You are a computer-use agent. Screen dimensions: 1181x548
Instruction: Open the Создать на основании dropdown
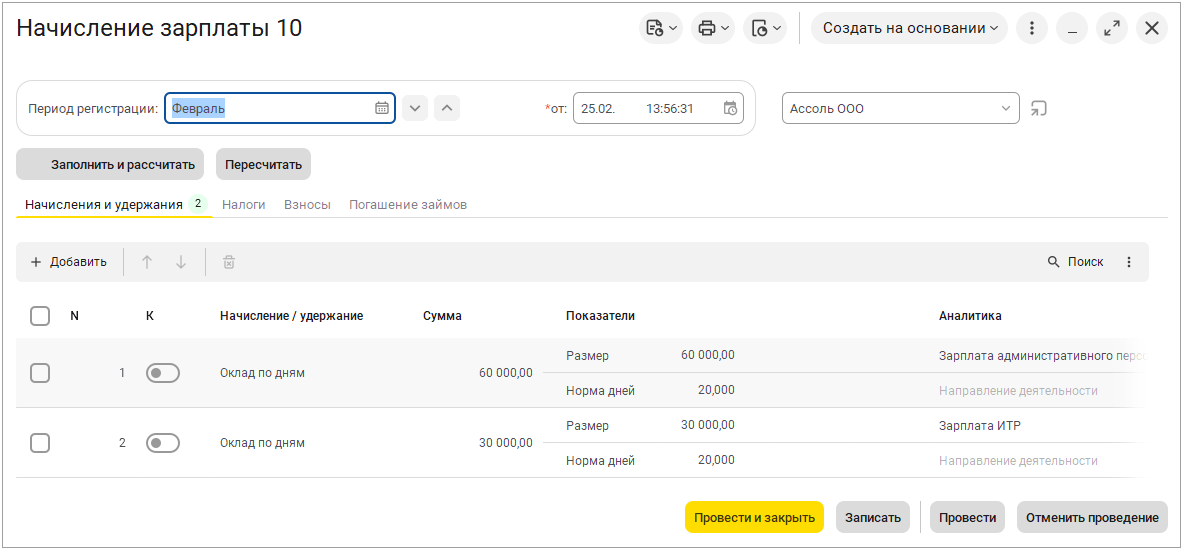[909, 28]
